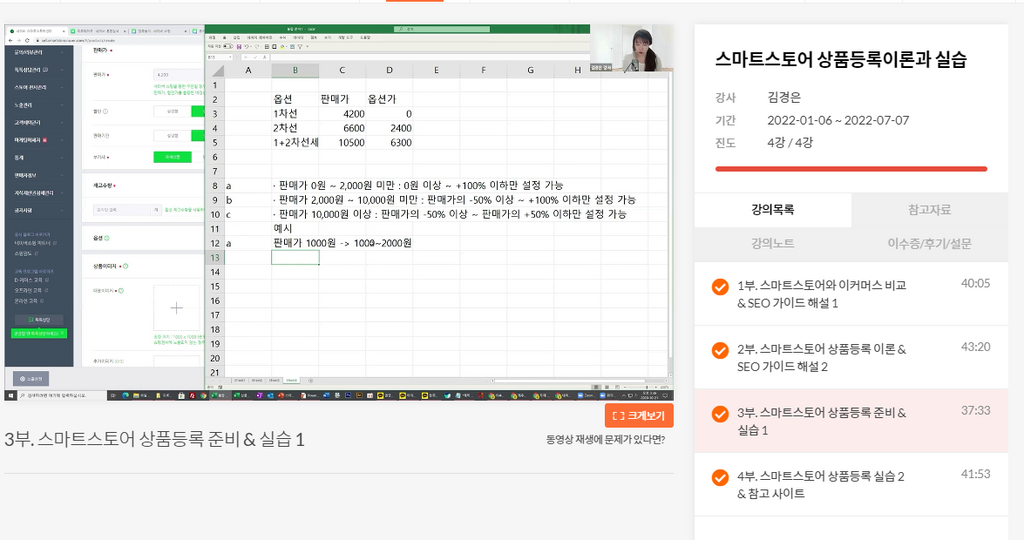Click Edge icon on Windows taskbar
1024x540 pixels.
coord(125,395)
